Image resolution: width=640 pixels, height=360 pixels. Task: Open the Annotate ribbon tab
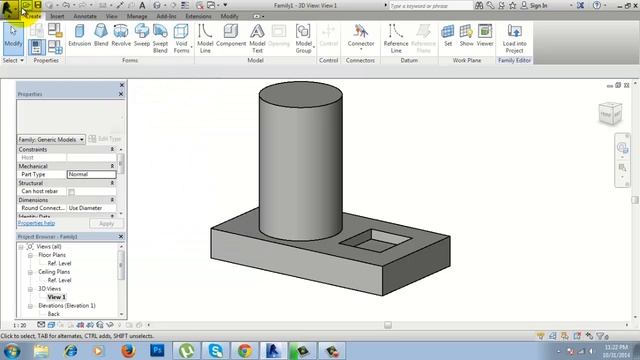point(85,16)
